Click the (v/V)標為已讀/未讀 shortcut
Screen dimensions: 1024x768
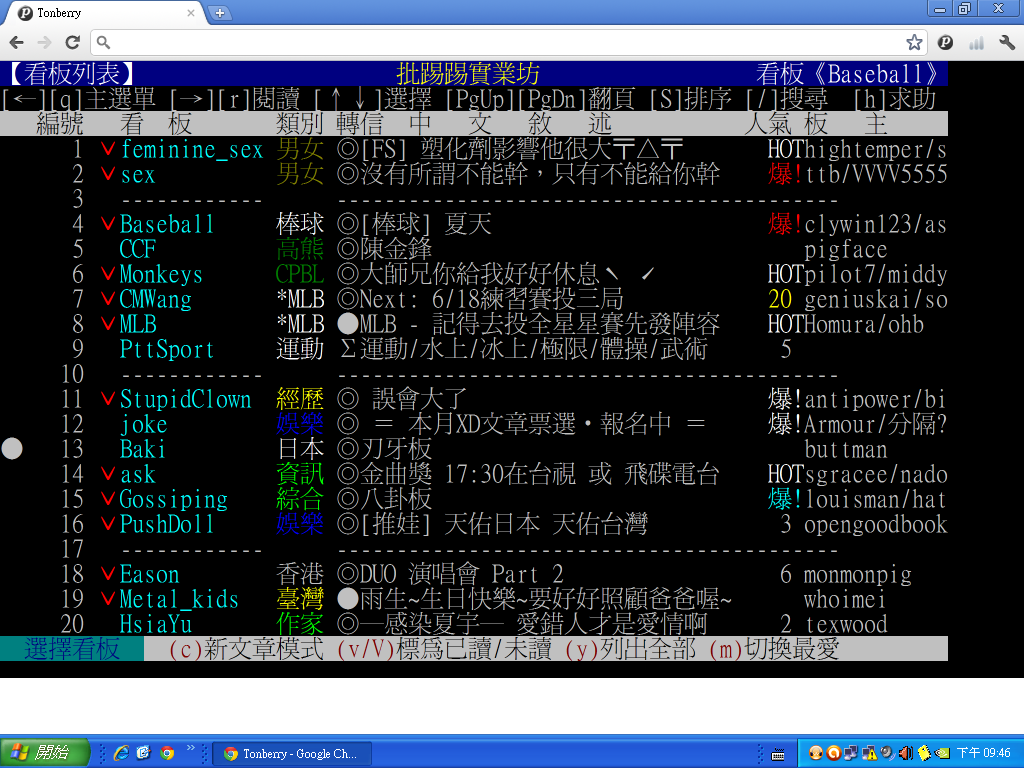click(444, 649)
